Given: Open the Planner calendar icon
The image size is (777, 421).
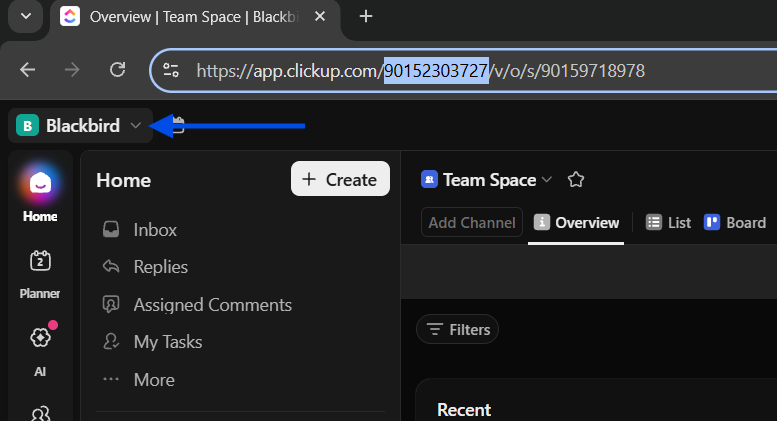Looking at the screenshot, I should tap(40, 261).
